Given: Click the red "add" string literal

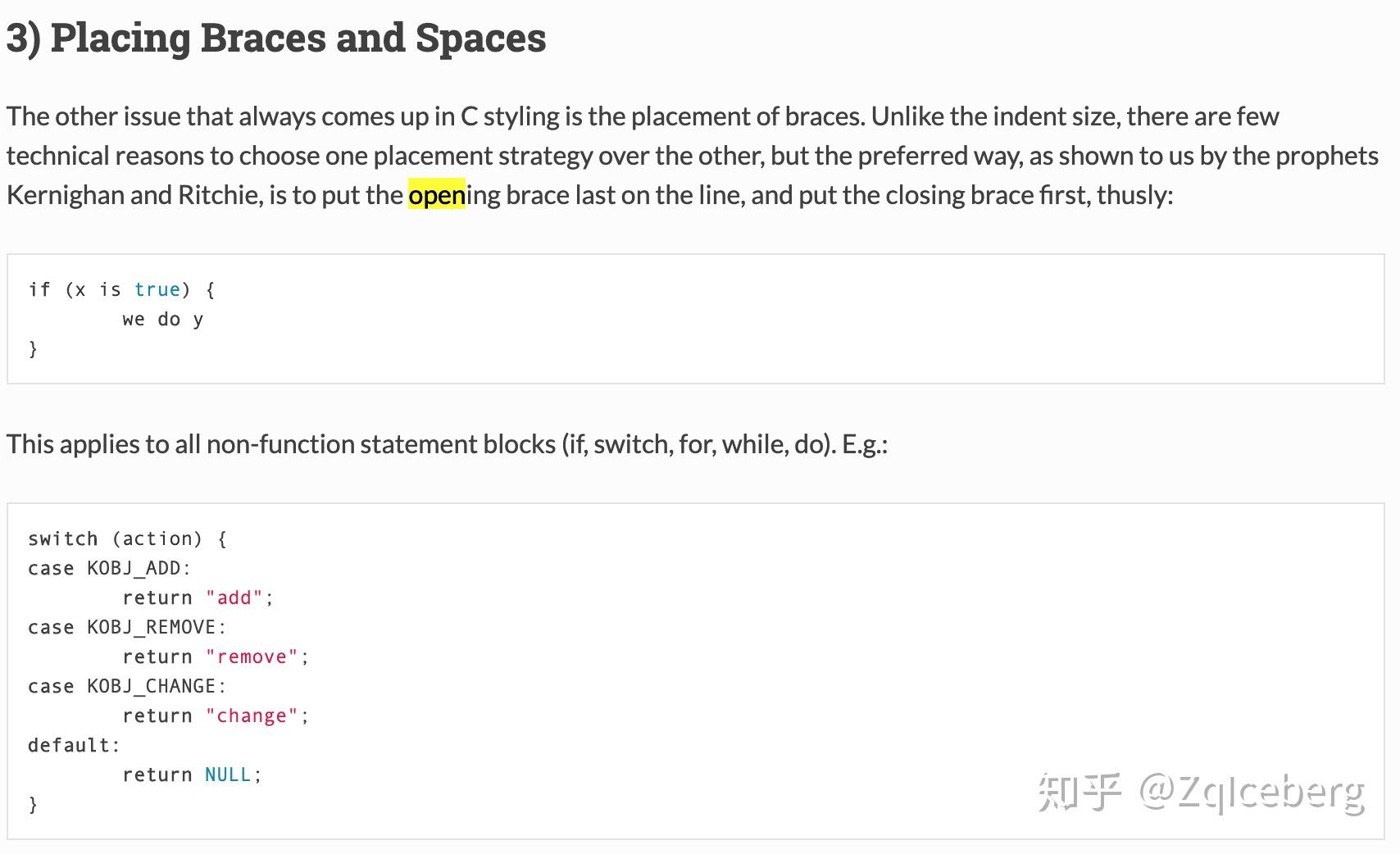Looking at the screenshot, I should tap(234, 598).
